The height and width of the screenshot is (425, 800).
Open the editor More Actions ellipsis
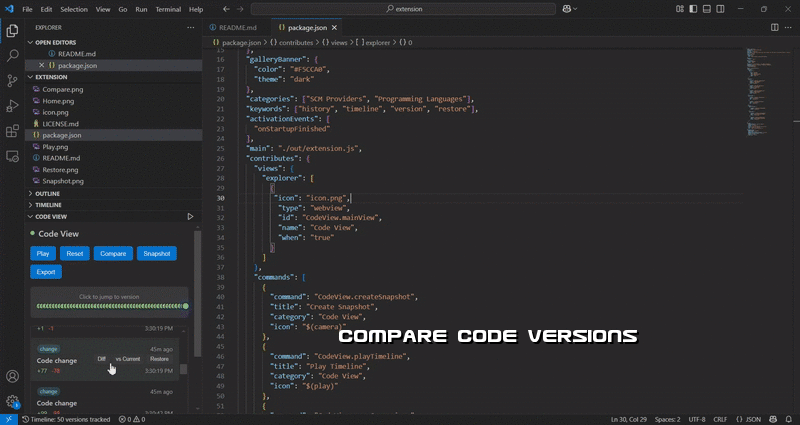[x=788, y=28]
